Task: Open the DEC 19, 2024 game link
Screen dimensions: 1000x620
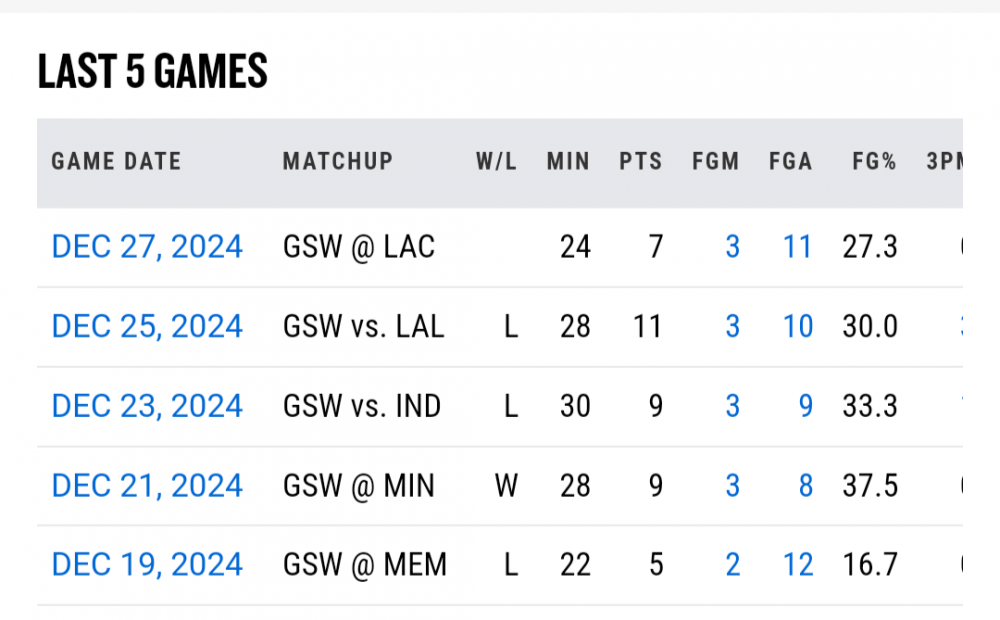Action: (147, 566)
